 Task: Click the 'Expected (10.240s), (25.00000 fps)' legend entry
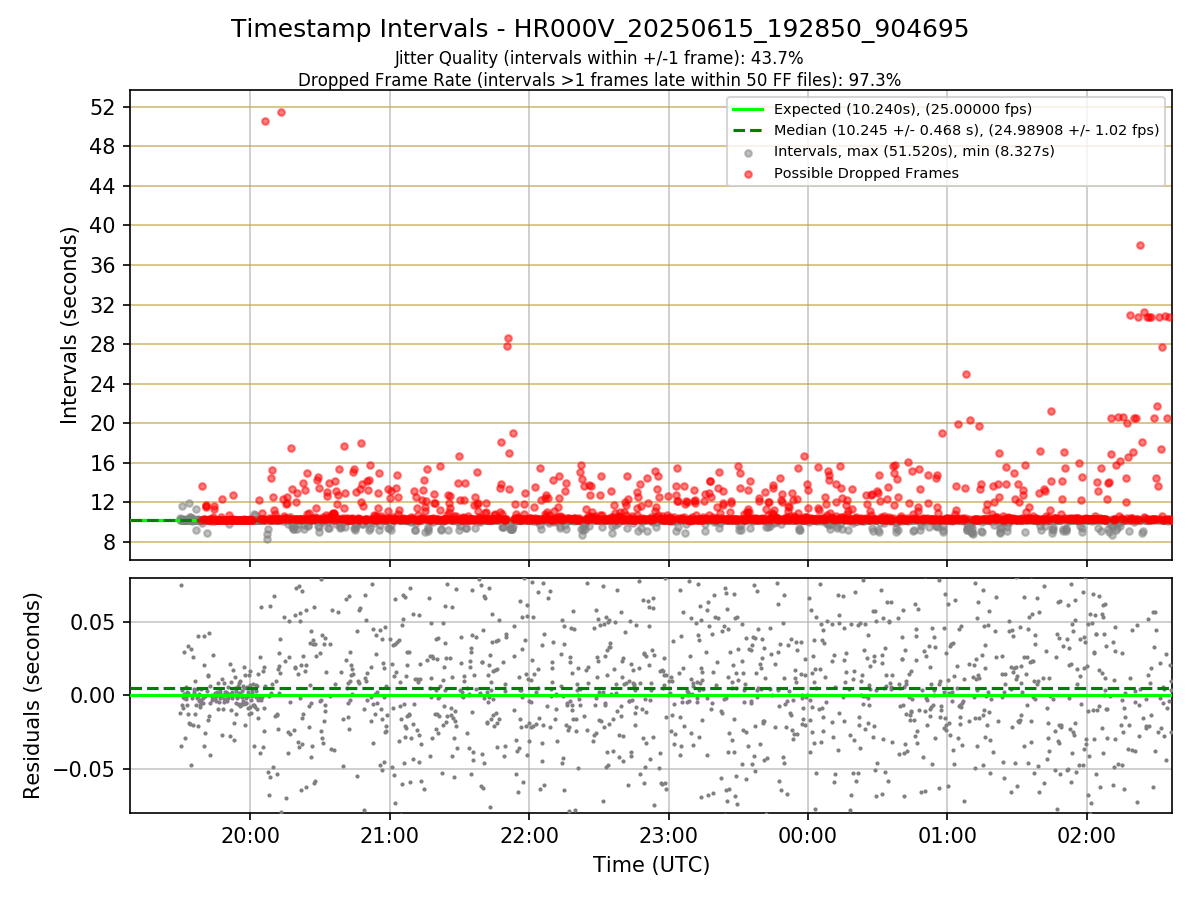coord(903,109)
